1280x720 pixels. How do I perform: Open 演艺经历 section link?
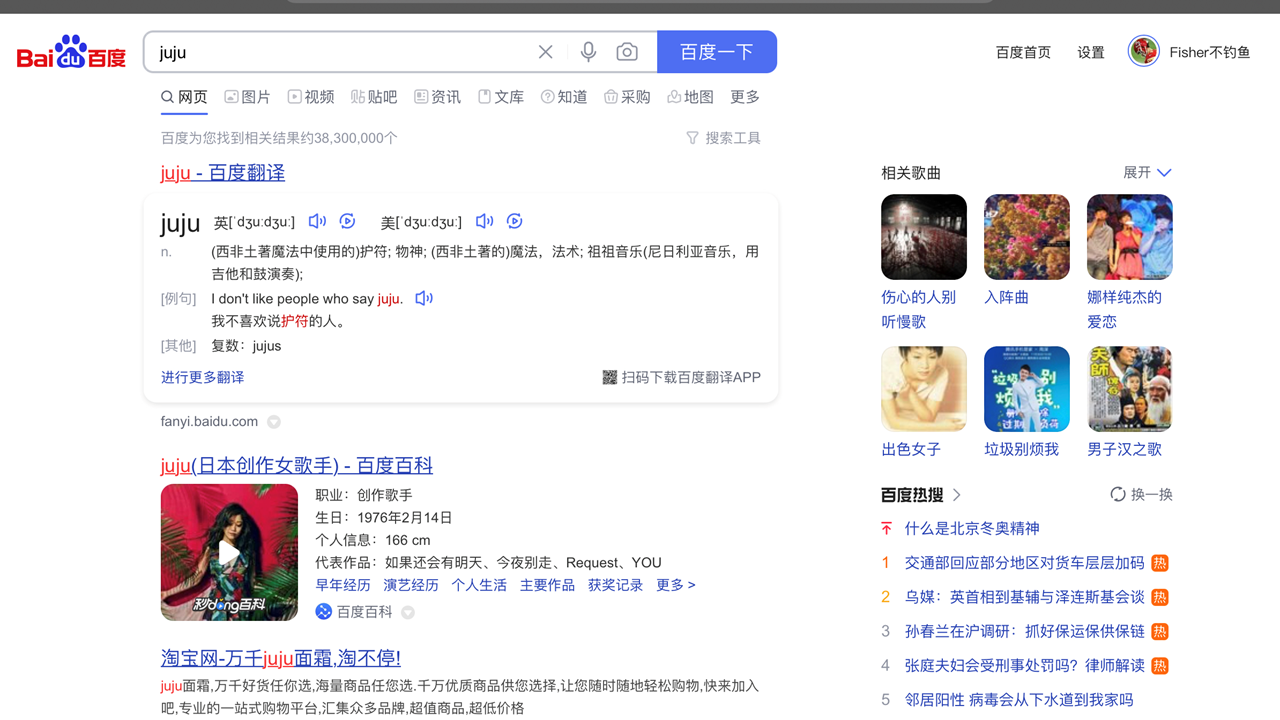tap(411, 585)
